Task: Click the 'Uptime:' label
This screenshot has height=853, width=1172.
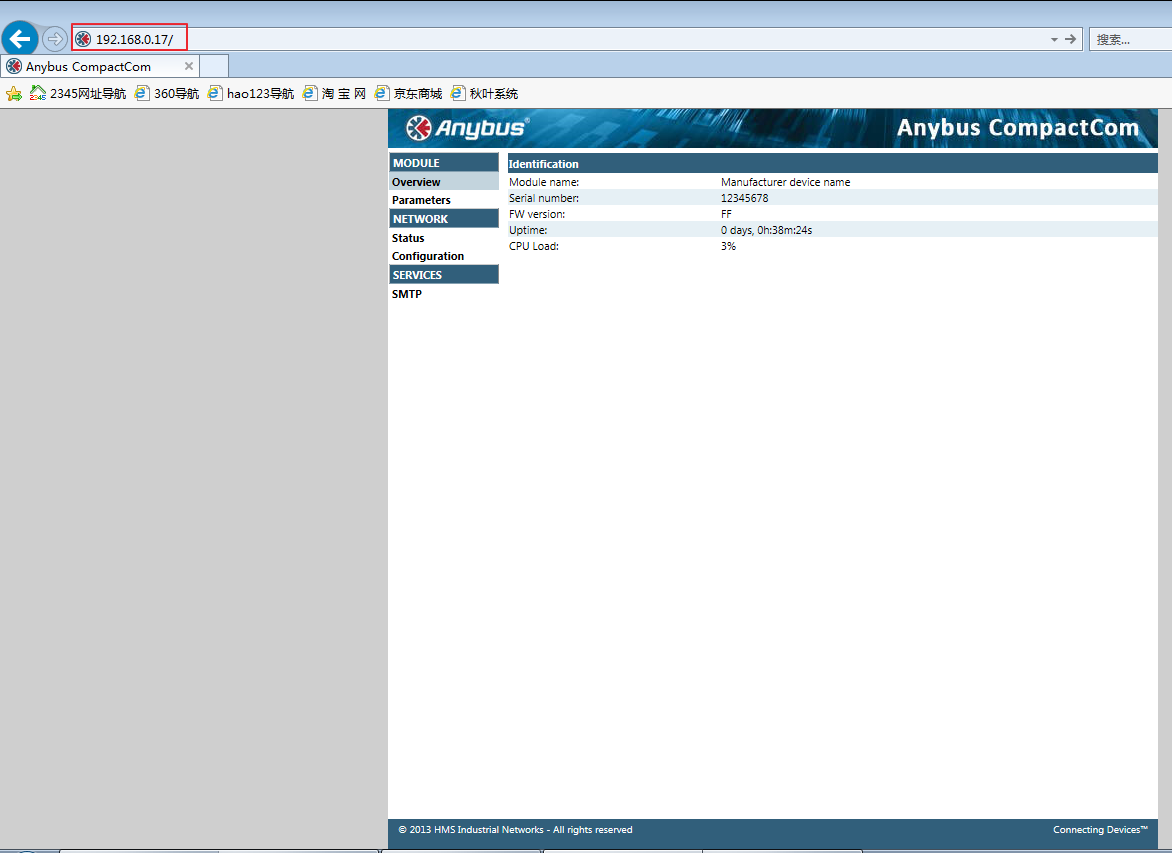Action: tap(528, 230)
